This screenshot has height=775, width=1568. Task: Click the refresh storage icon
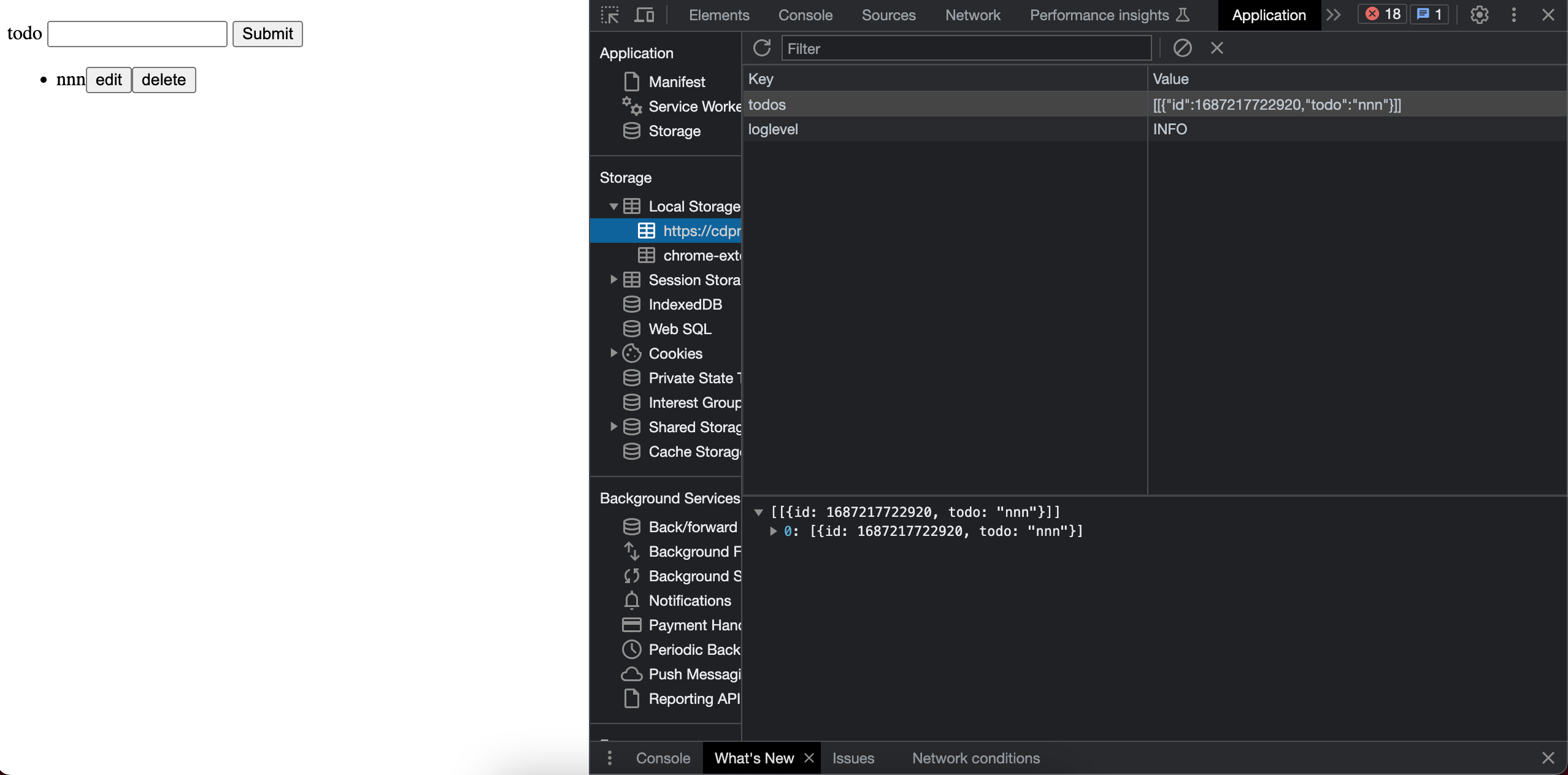(x=761, y=48)
